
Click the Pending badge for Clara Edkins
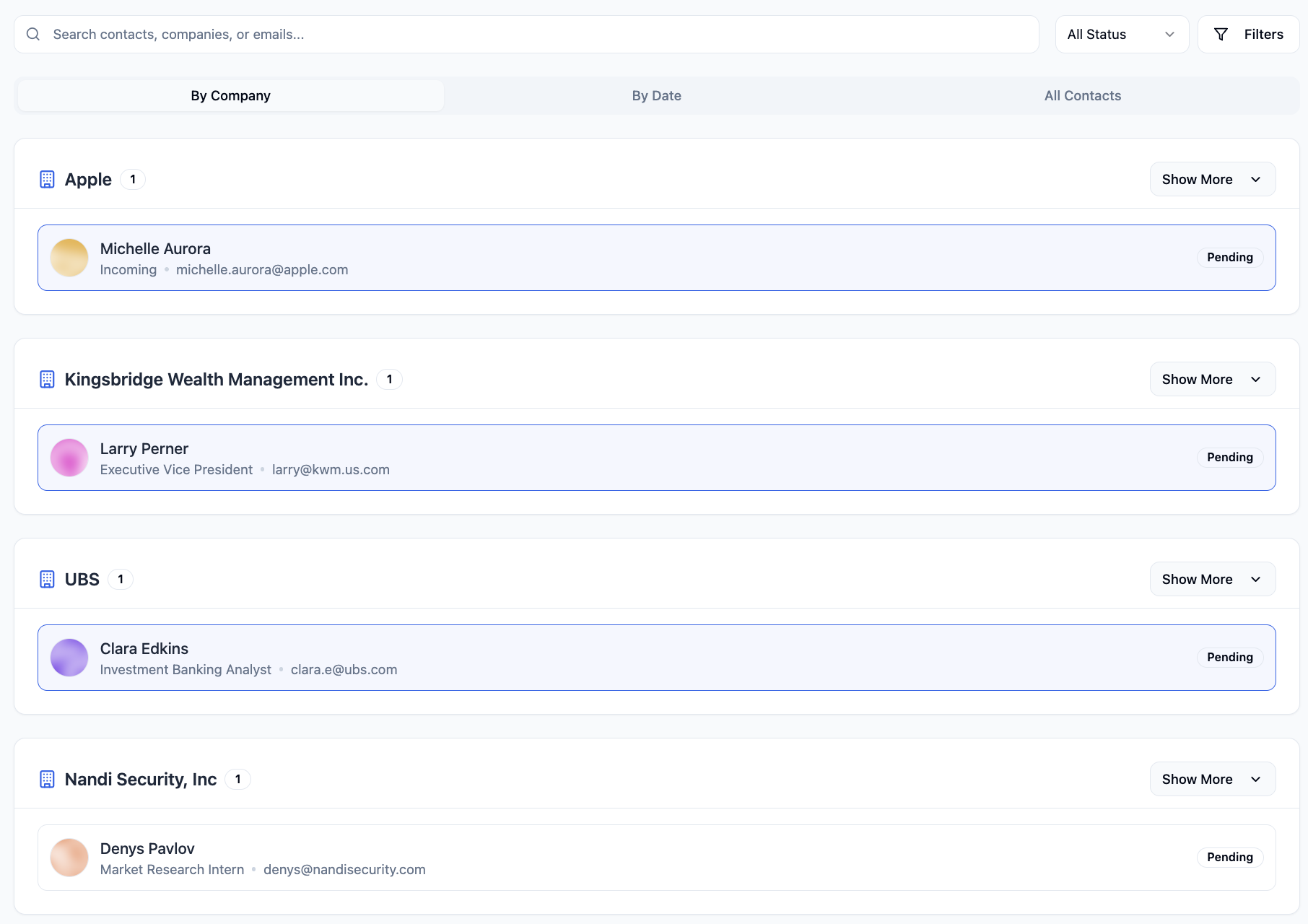(1229, 657)
